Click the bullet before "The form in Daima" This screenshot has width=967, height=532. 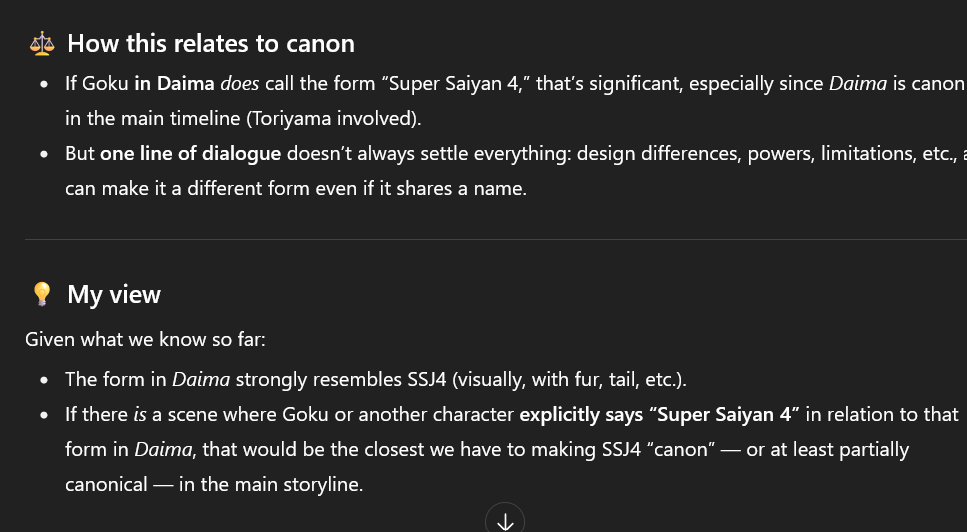(x=44, y=380)
